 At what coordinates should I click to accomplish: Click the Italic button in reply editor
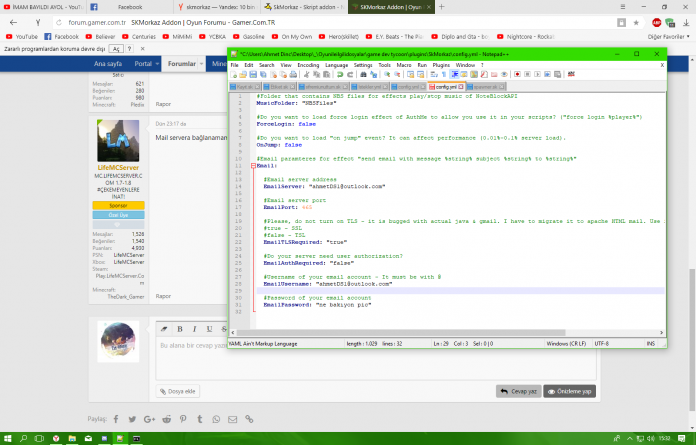194,329
